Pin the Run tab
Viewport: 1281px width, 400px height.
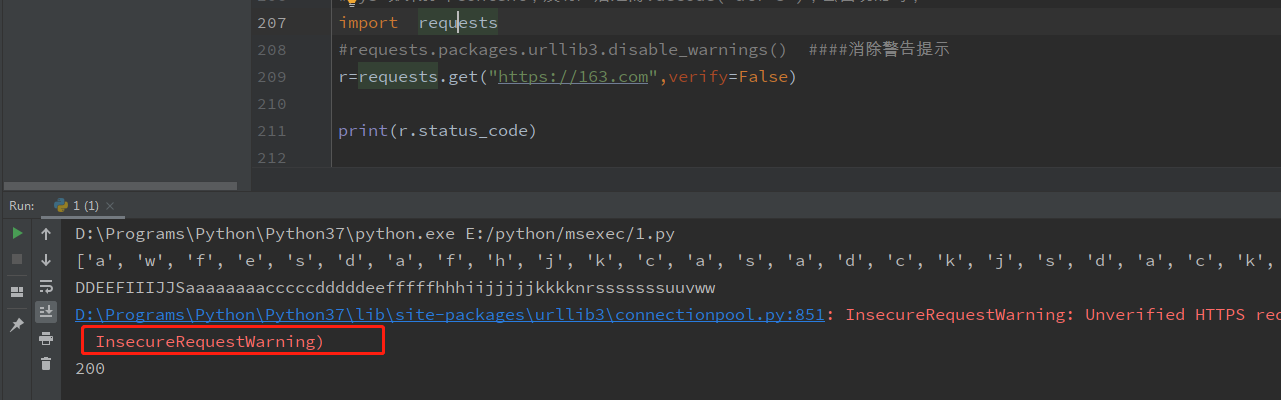[17, 325]
